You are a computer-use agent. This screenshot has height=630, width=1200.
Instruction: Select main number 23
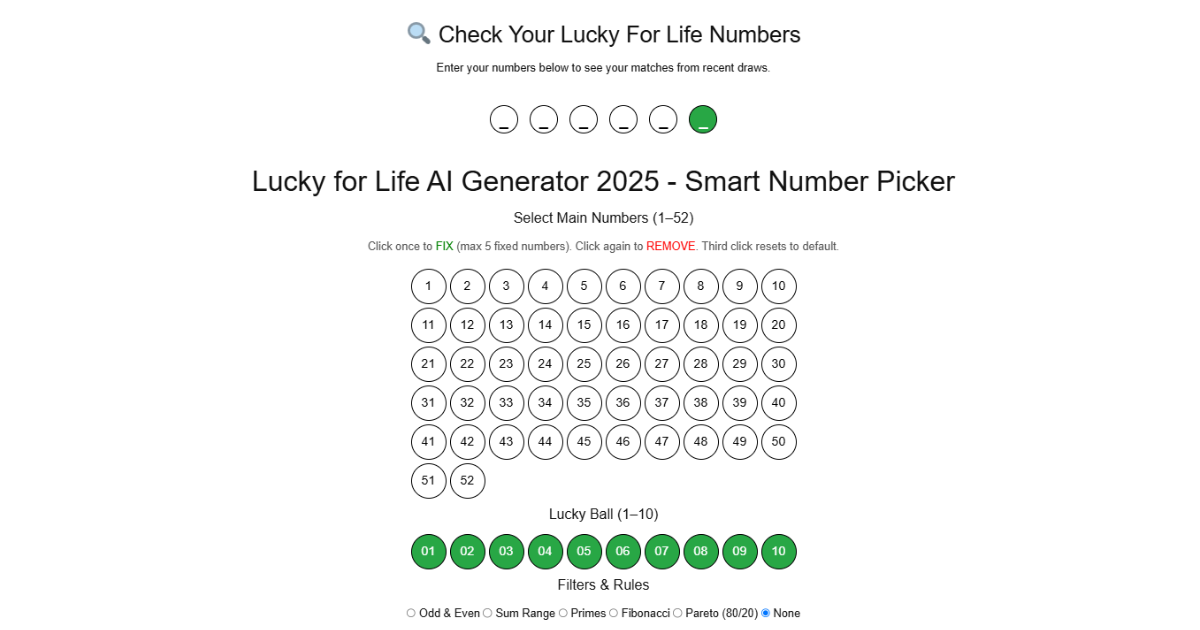point(506,365)
